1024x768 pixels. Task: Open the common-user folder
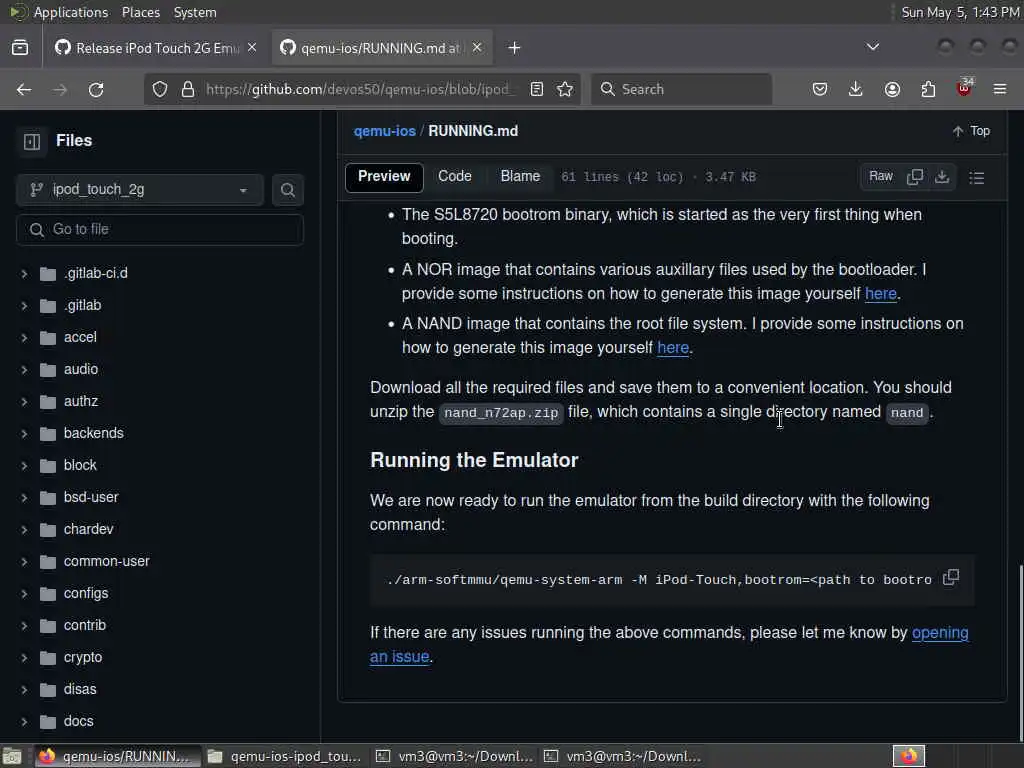(106, 562)
